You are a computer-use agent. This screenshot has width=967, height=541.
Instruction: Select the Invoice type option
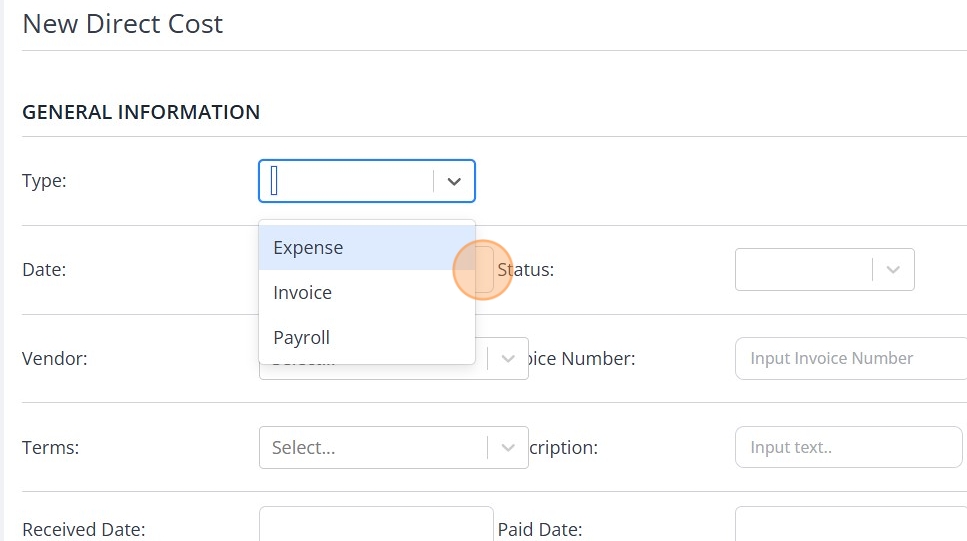[x=303, y=293]
